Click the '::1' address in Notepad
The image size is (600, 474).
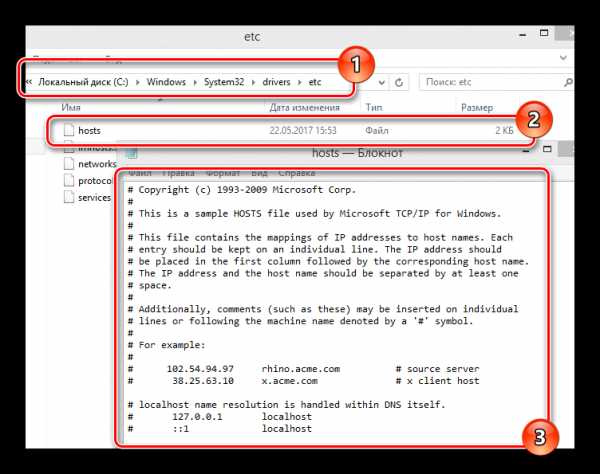click(x=181, y=429)
